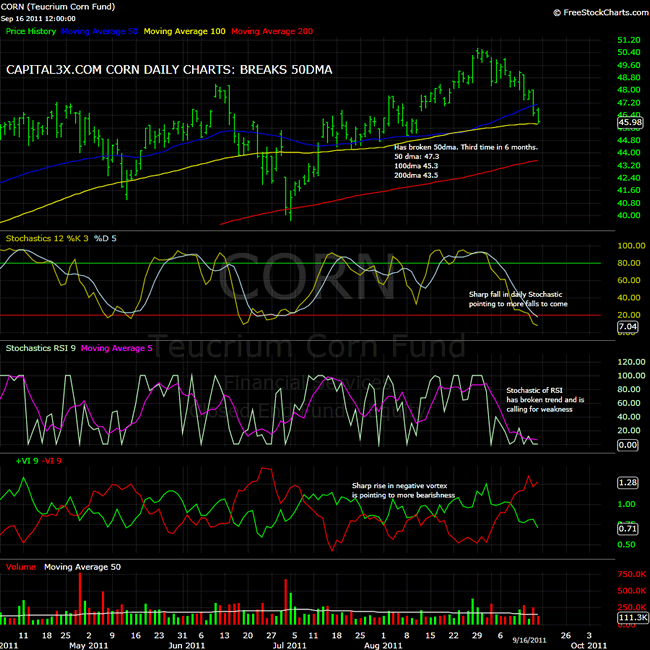Viewport: 650px width, 650px height.
Task: Click the FreeStockCharts.com arrow logo icon
Action: point(556,12)
